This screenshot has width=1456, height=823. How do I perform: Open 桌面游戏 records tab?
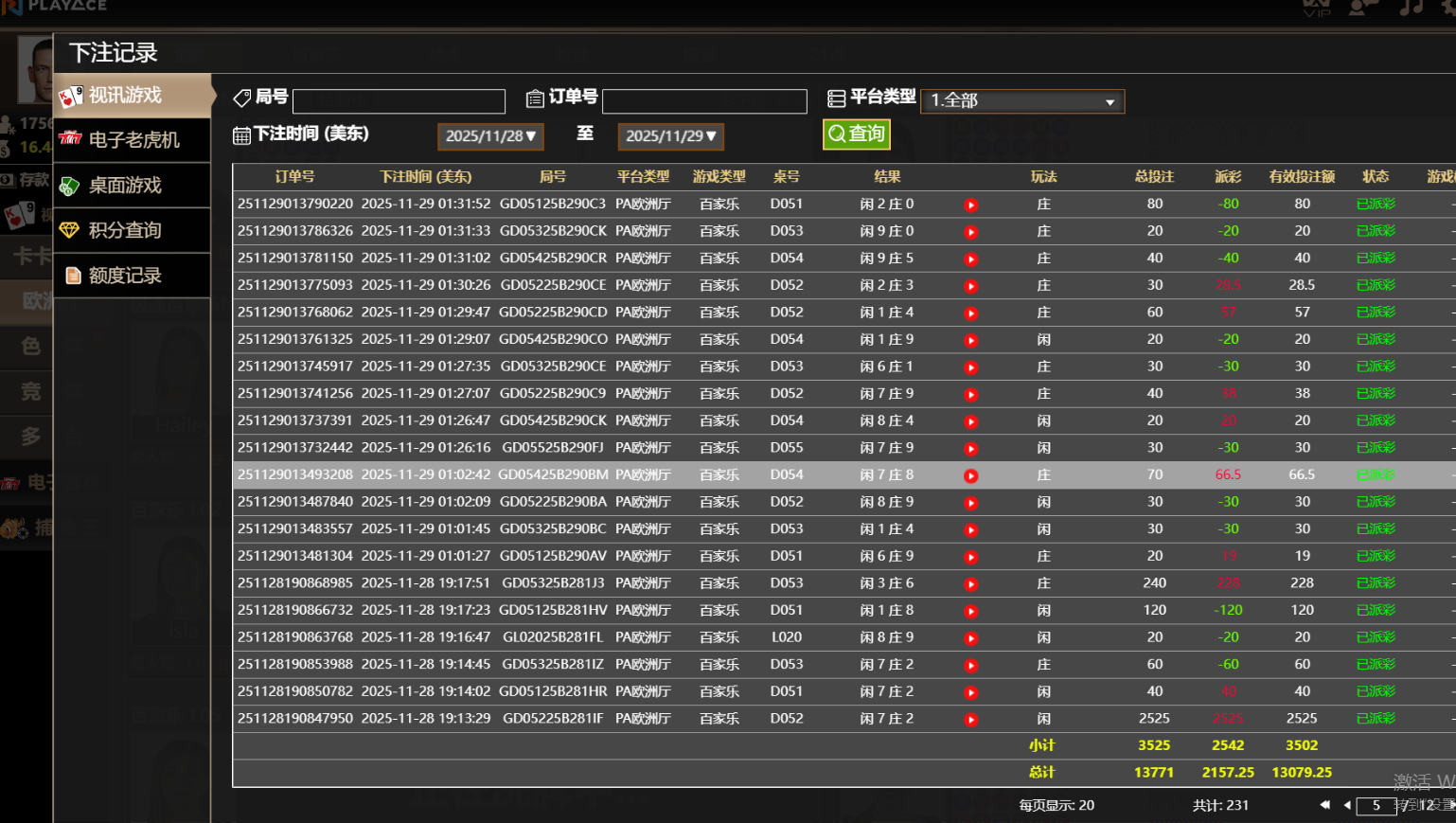coord(133,186)
